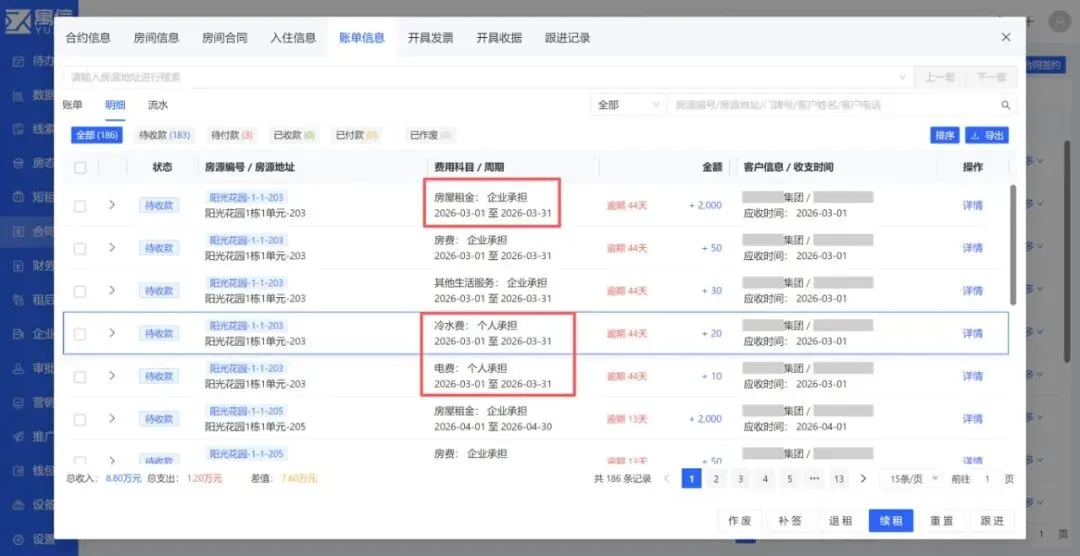Viewport: 1080px width, 556px height.
Task: Filter by 已付款 (0)
Action: pos(356,135)
